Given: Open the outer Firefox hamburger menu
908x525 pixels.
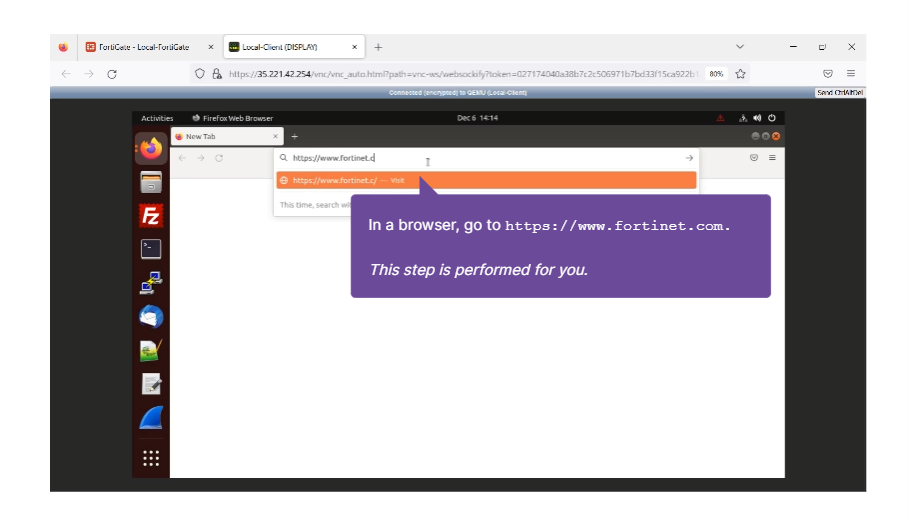Looking at the screenshot, I should pyautogui.click(x=851, y=73).
